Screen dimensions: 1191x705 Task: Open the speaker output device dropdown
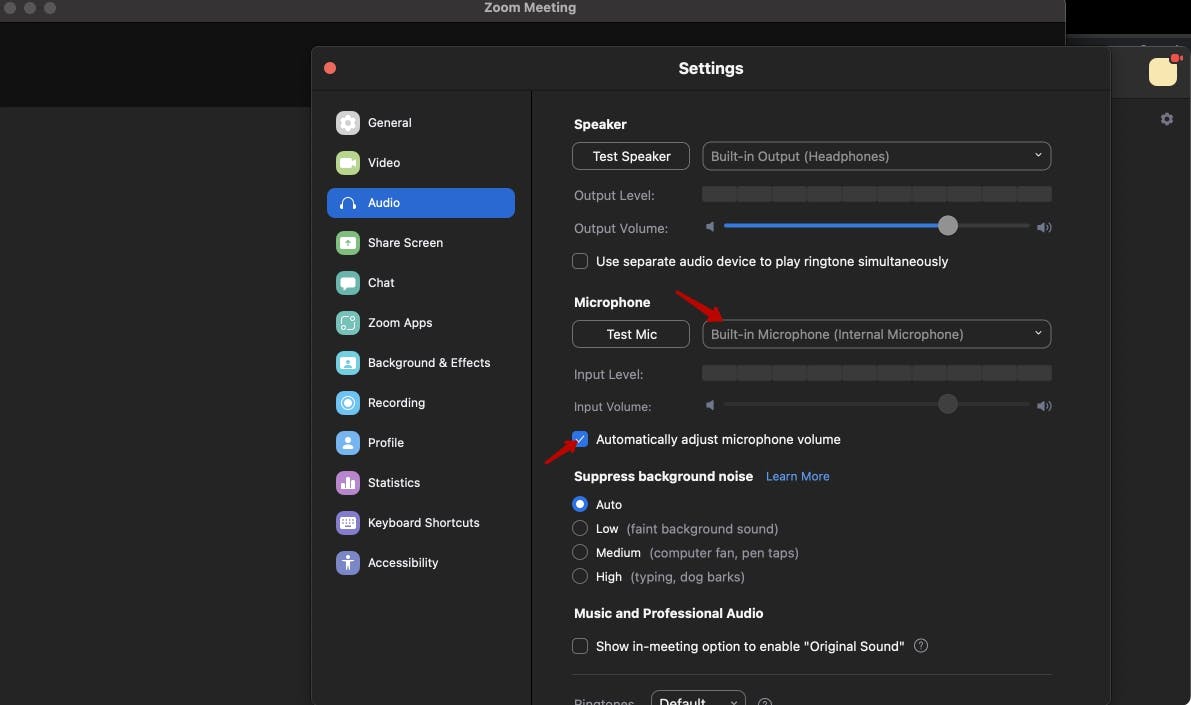point(876,156)
